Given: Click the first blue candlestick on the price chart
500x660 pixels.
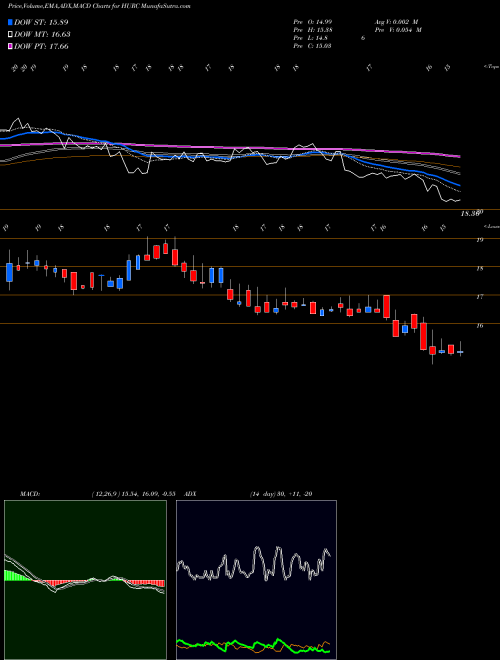Looking at the screenshot, I should point(9,272).
